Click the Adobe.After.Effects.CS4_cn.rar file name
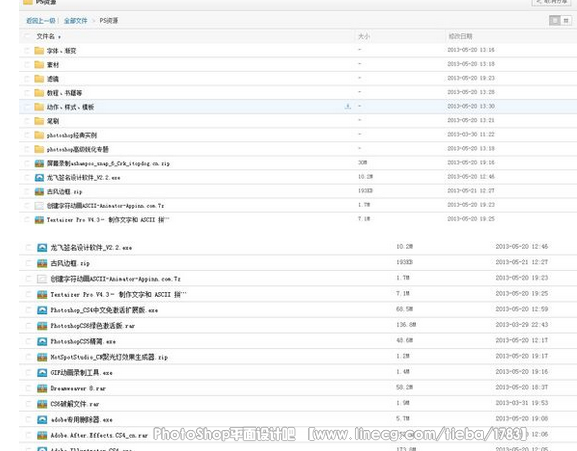The image size is (577, 451). point(99,436)
